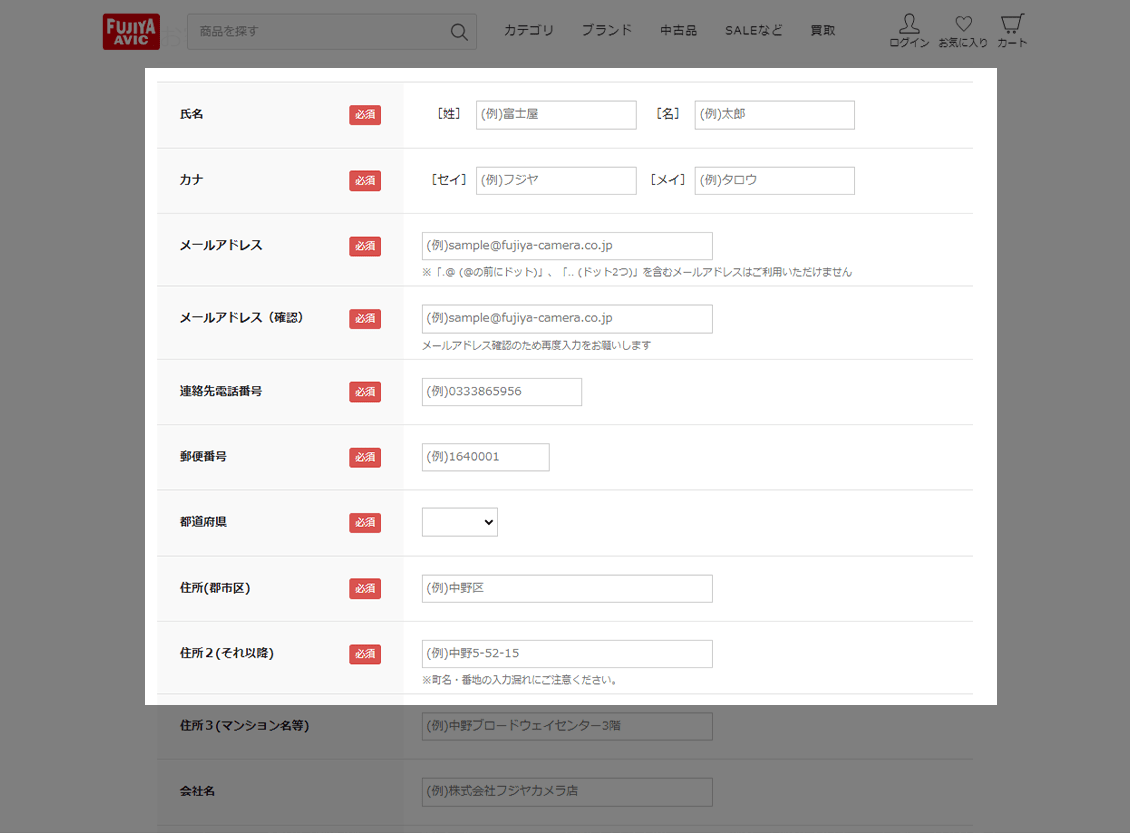Click the search magnifier icon

459,32
